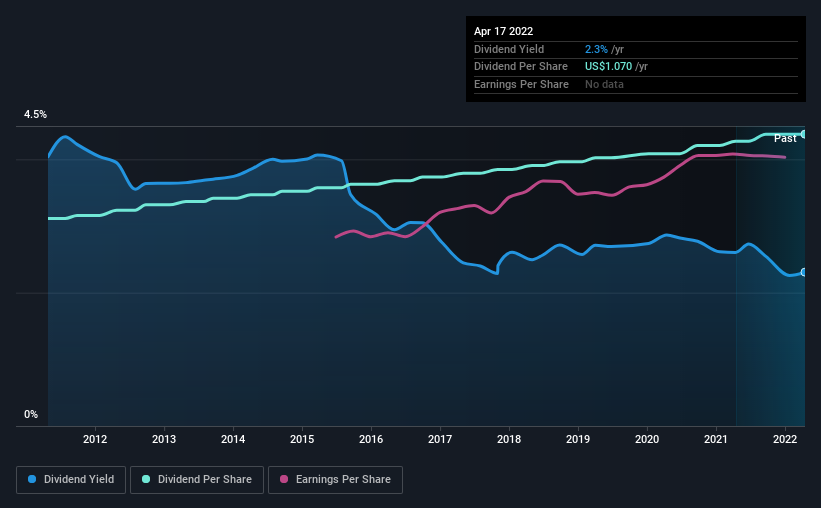Screen dimensions: 821x508
Task: Toggle the Dividend Per Share legend button
Action: pos(197,480)
